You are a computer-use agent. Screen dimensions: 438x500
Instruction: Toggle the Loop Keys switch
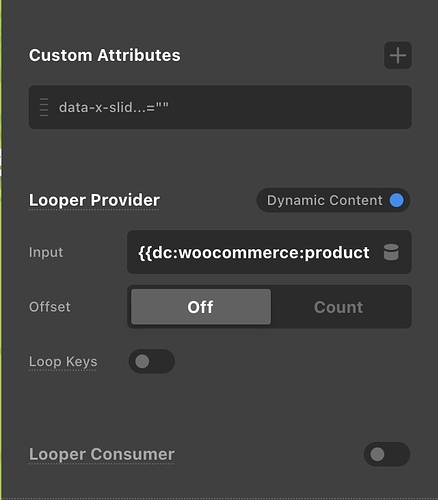[x=152, y=361]
